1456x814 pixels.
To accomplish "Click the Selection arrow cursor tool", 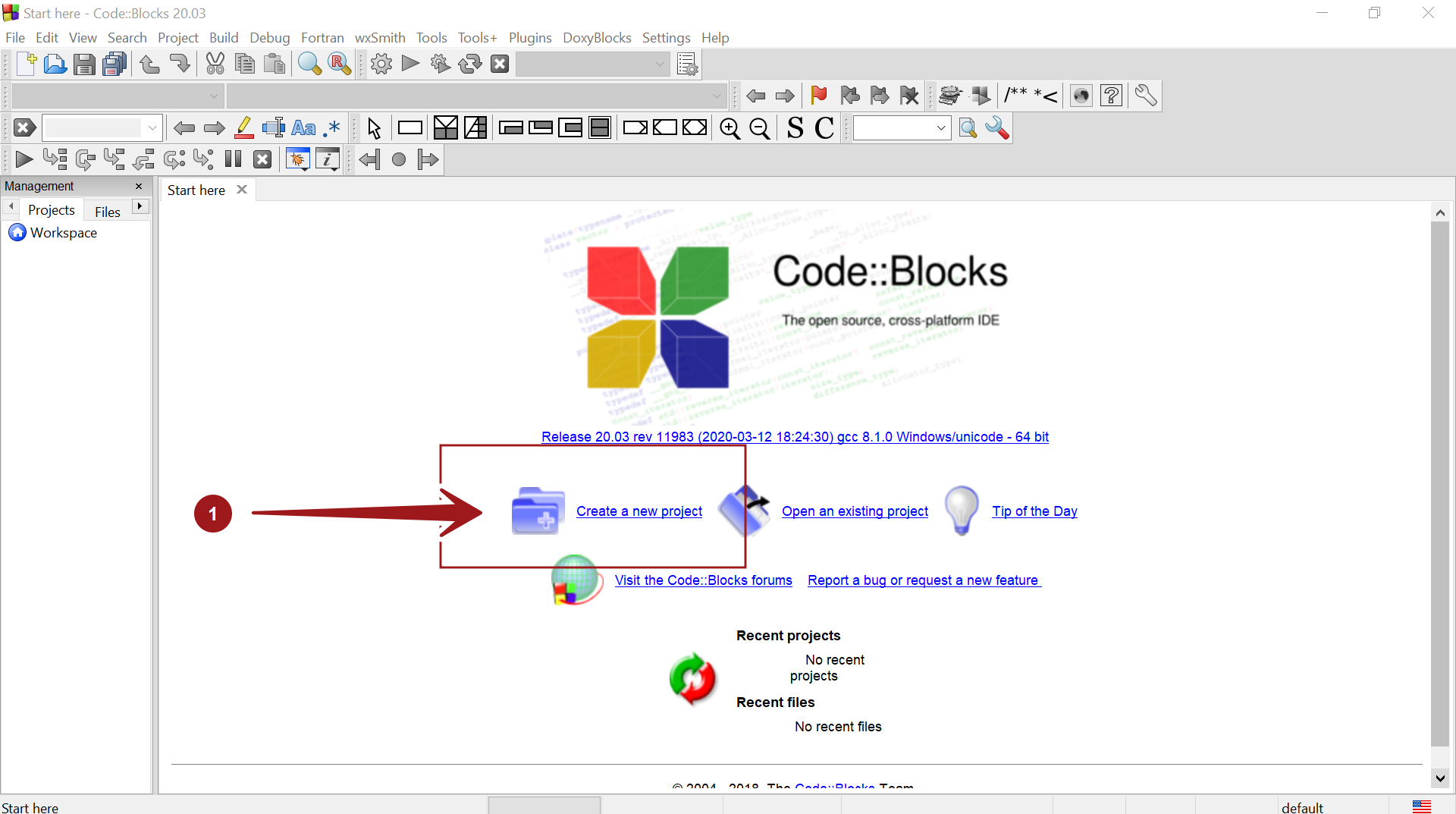I will coord(374,128).
